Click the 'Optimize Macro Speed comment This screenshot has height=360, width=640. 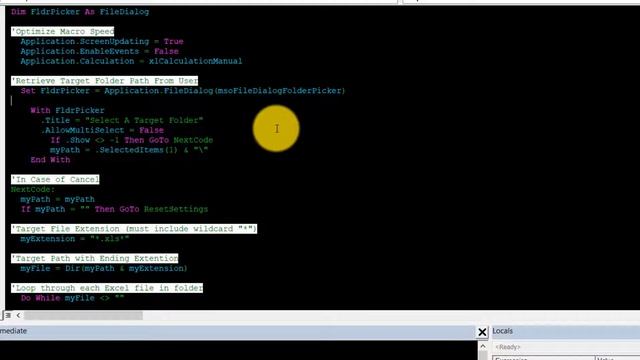[x=62, y=31]
